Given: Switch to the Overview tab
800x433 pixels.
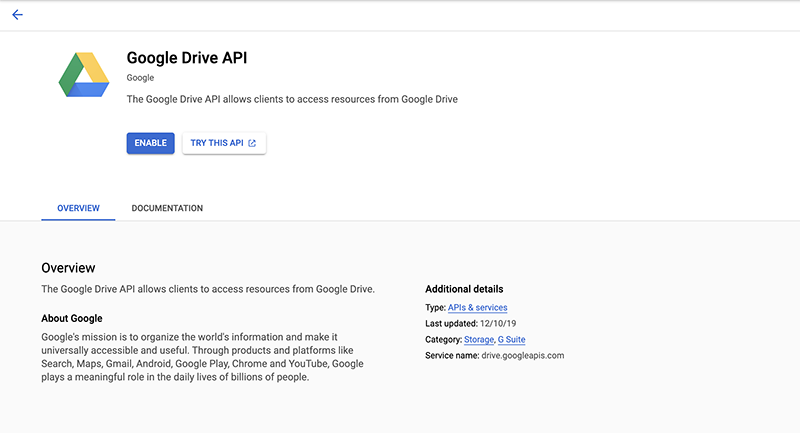Looking at the screenshot, I should click(78, 208).
